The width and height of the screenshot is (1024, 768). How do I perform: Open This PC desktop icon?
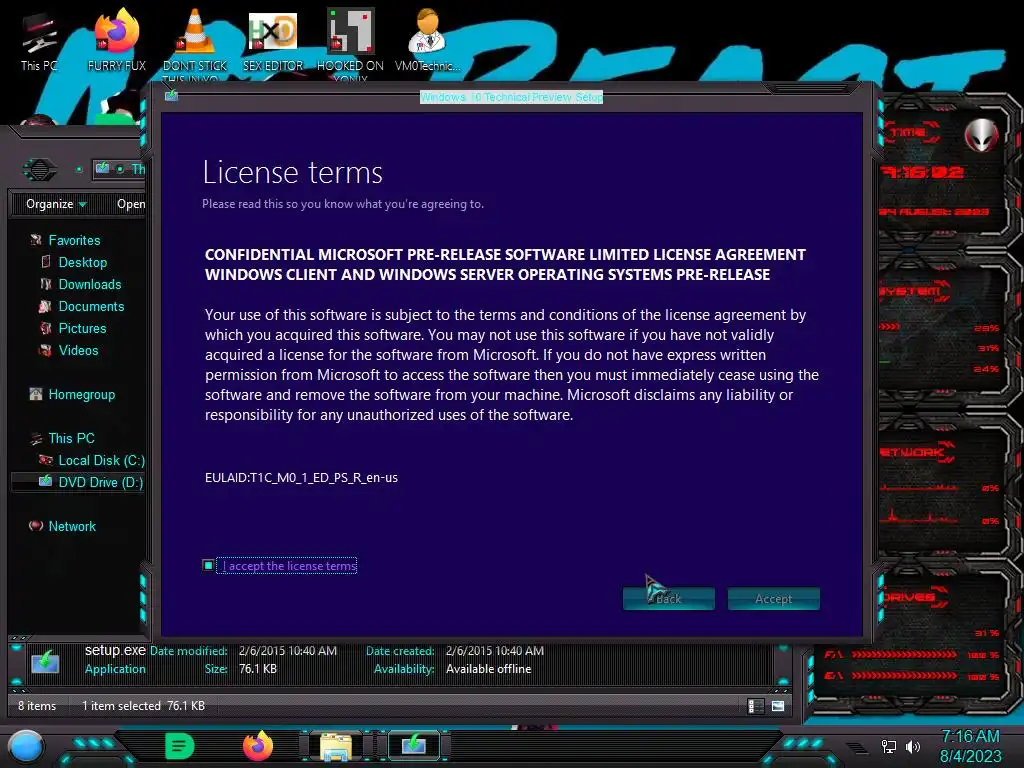click(39, 41)
